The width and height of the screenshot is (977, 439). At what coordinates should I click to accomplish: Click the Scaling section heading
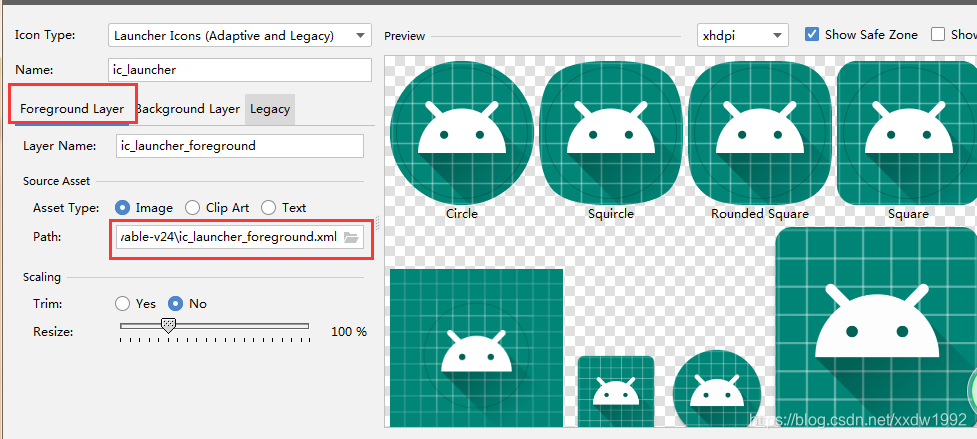(42, 277)
